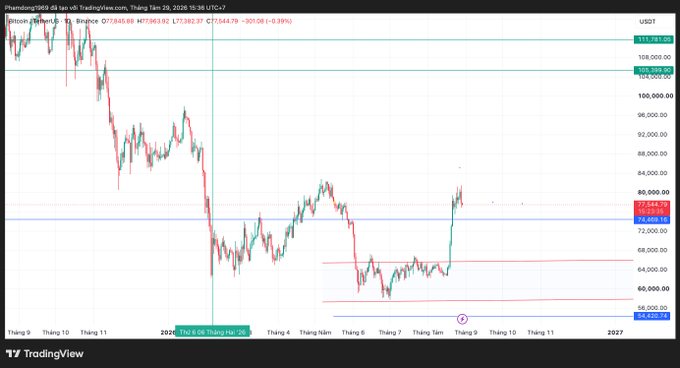Click the TradingView logo at the bottom
Viewport: 680px width, 368px height.
pyautogui.click(x=45, y=354)
